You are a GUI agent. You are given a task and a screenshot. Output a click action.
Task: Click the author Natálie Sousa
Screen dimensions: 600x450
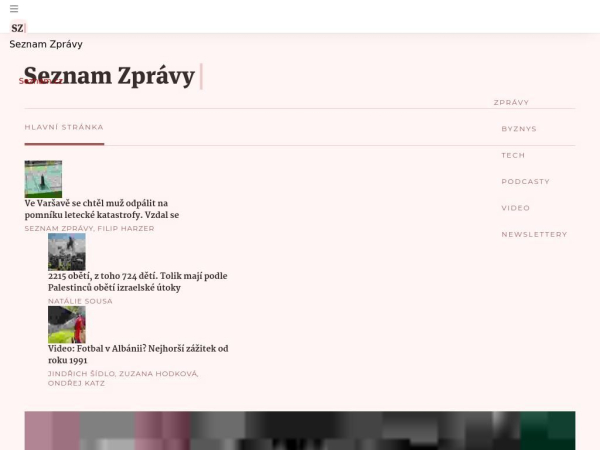pyautogui.click(x=80, y=301)
